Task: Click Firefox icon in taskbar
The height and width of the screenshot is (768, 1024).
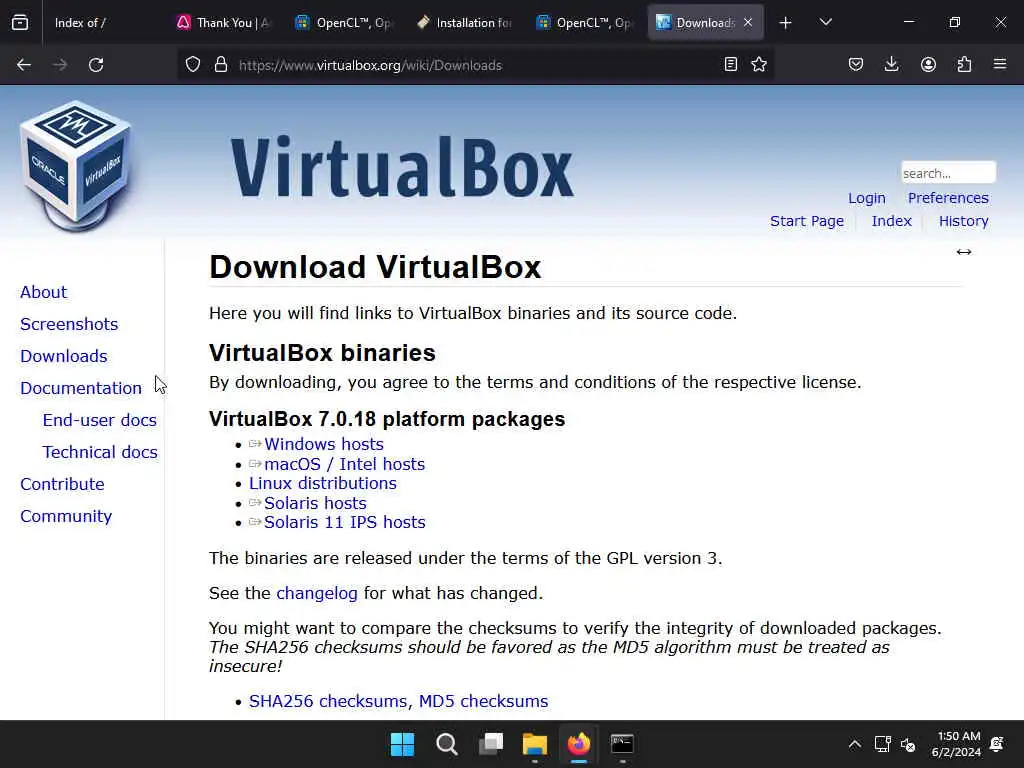Action: 579,744
